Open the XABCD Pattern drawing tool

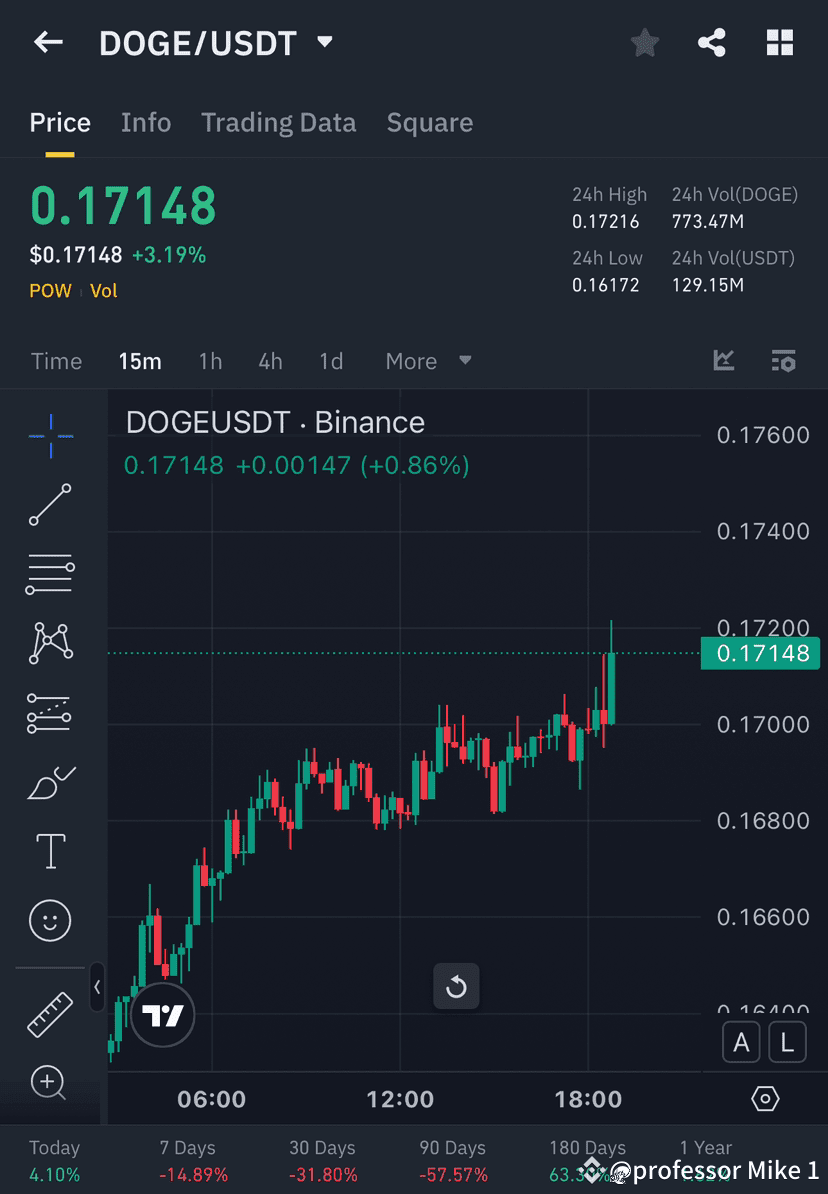pos(50,643)
